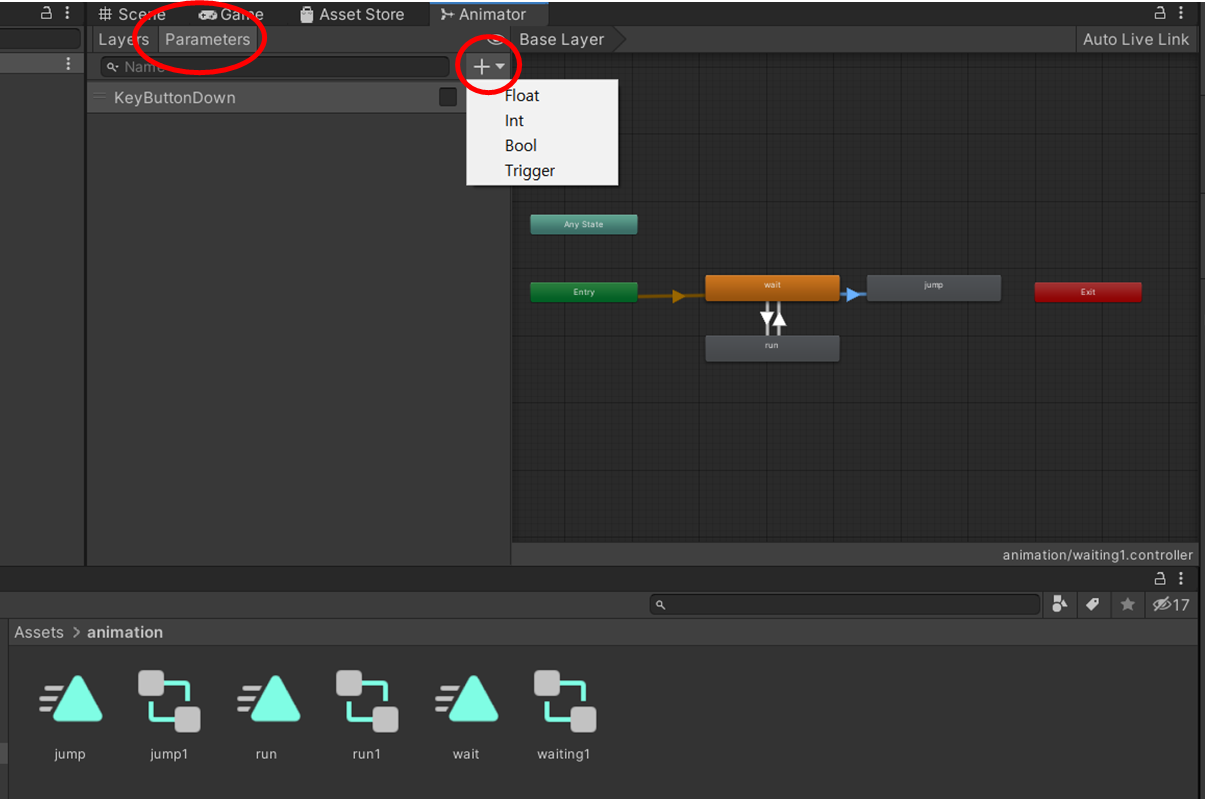The height and width of the screenshot is (799, 1205).
Task: Click the Base Layer breadcrumb
Action: tap(562, 39)
